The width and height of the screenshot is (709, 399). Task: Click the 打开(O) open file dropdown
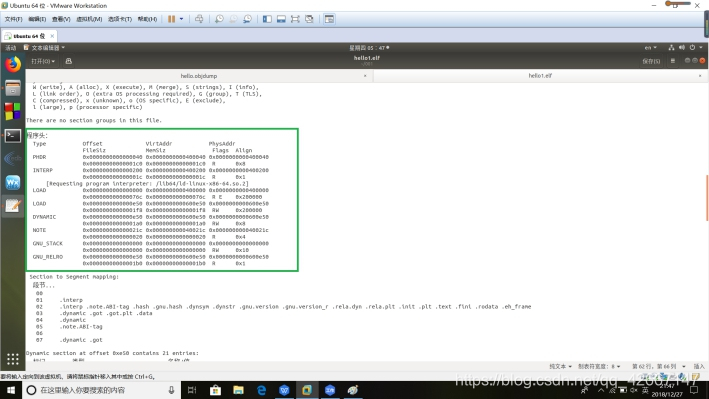click(43, 61)
